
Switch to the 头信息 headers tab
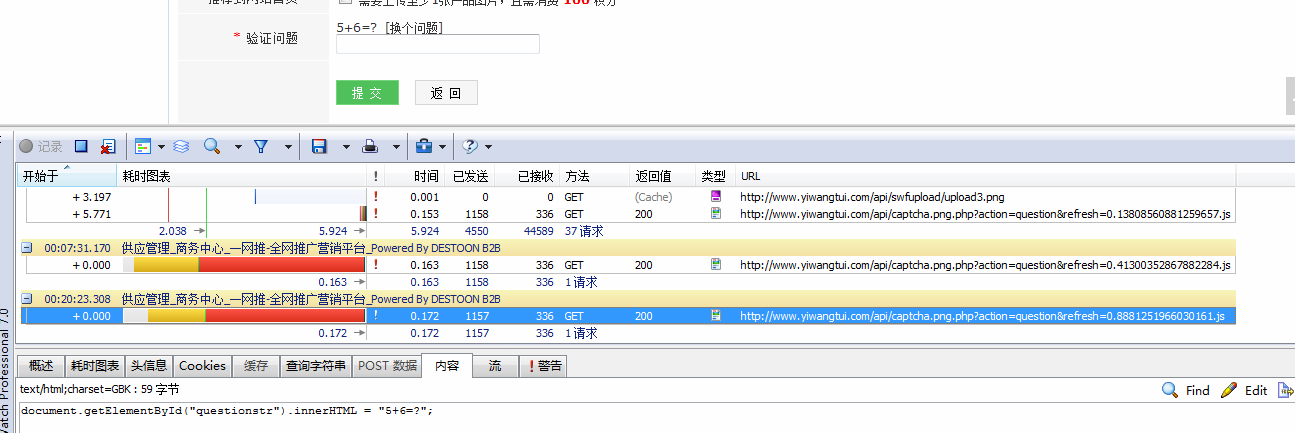[x=150, y=366]
